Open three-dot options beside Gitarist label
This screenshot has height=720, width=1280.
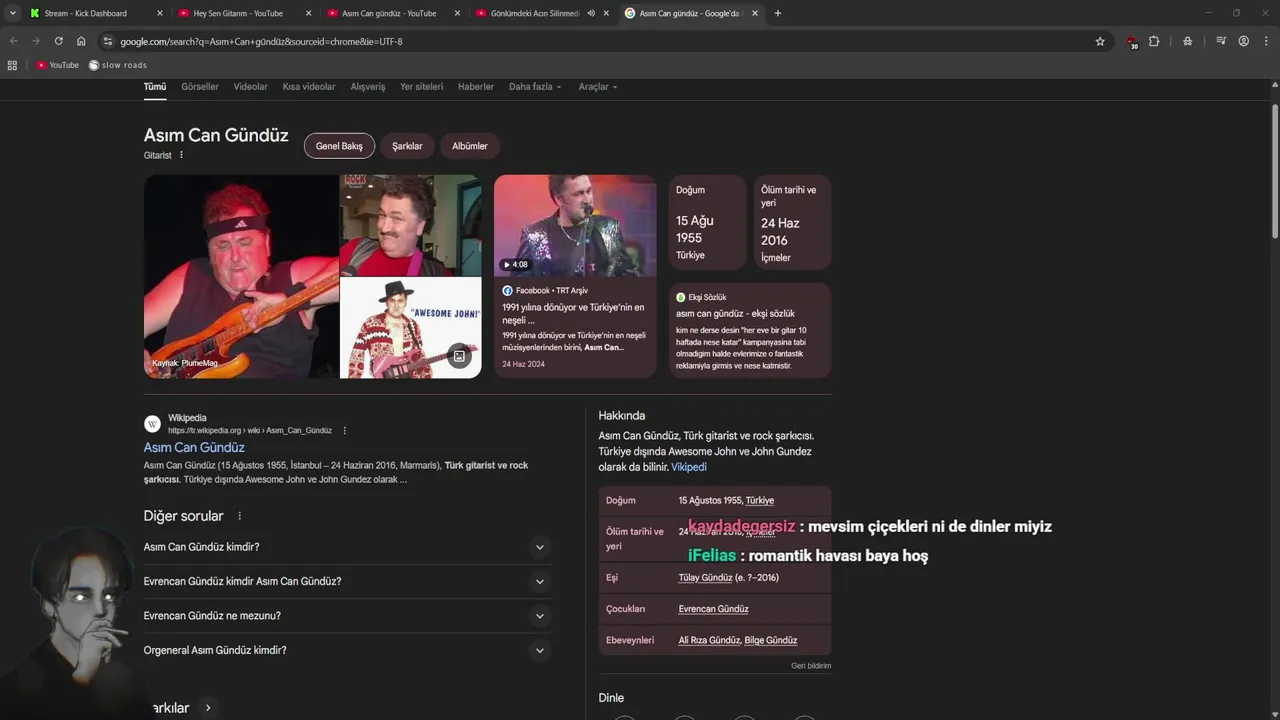181,155
